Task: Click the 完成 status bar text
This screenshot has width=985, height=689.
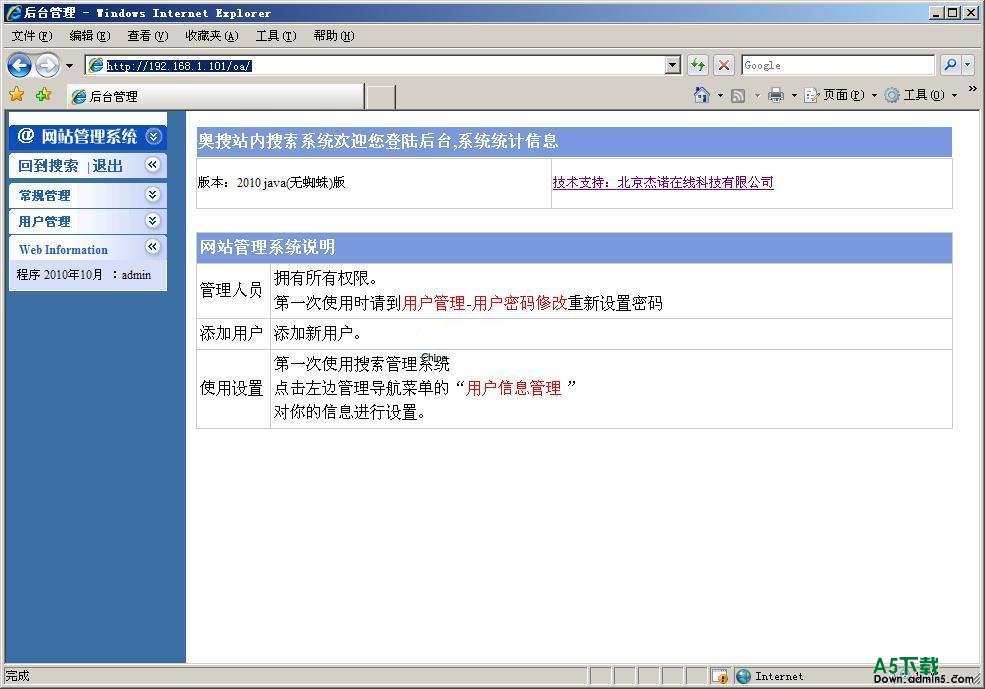Action: pos(17,676)
